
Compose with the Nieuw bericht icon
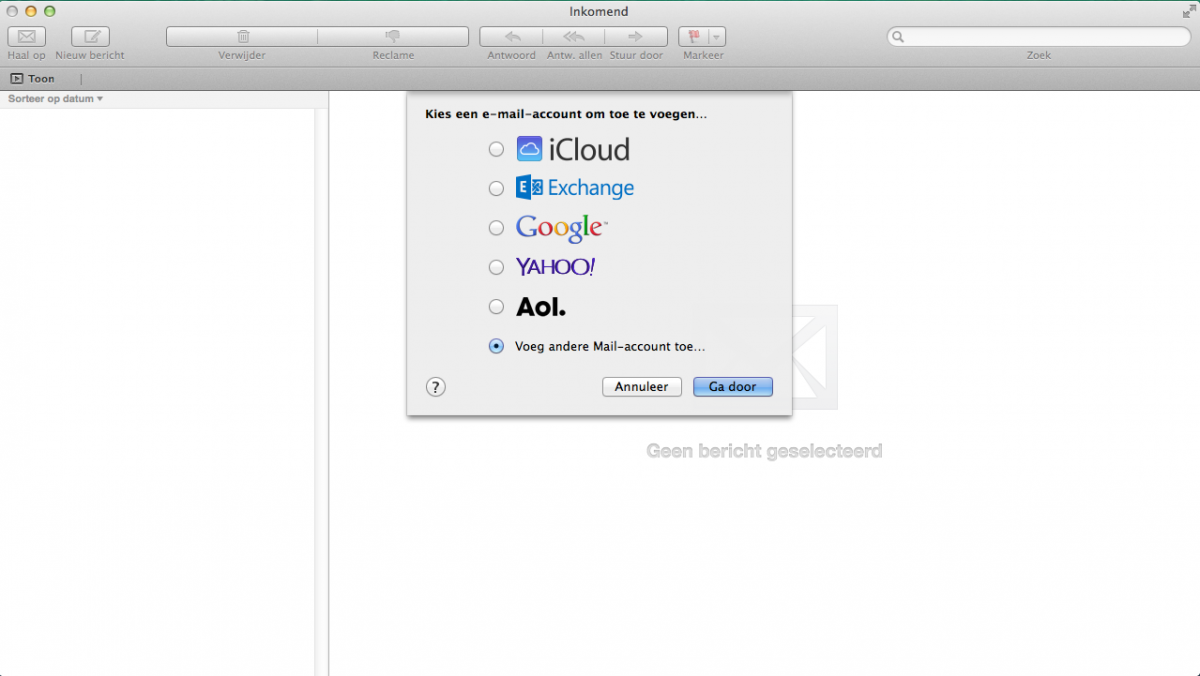pos(90,37)
